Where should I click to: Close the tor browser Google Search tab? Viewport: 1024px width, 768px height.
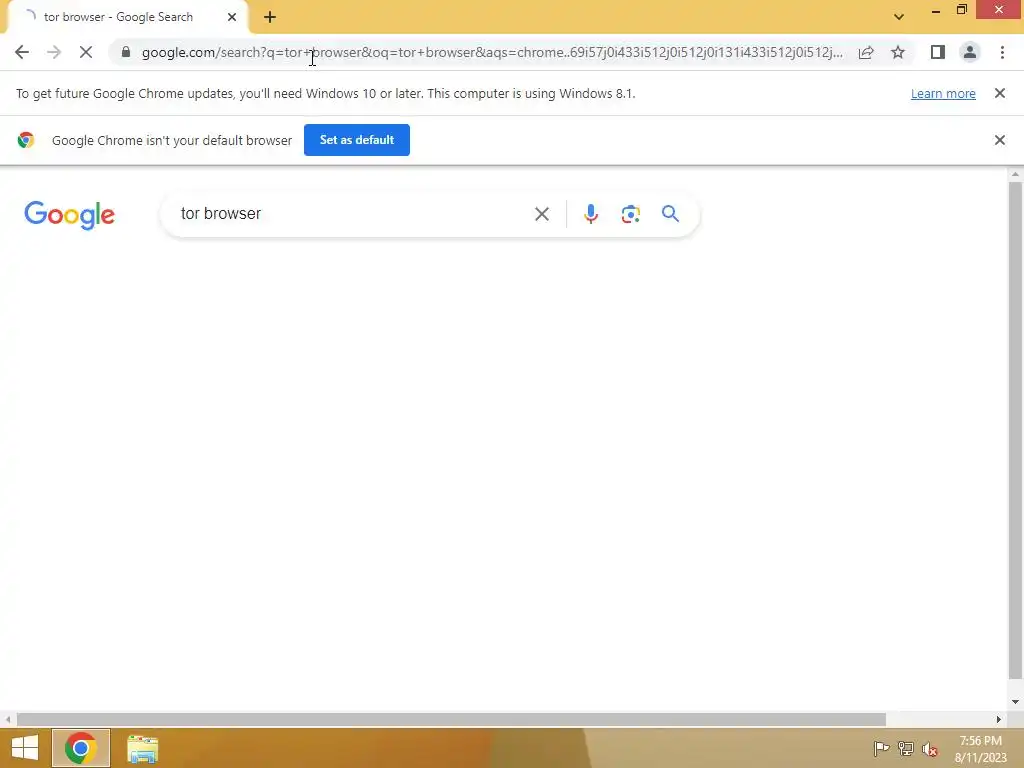[x=232, y=17]
